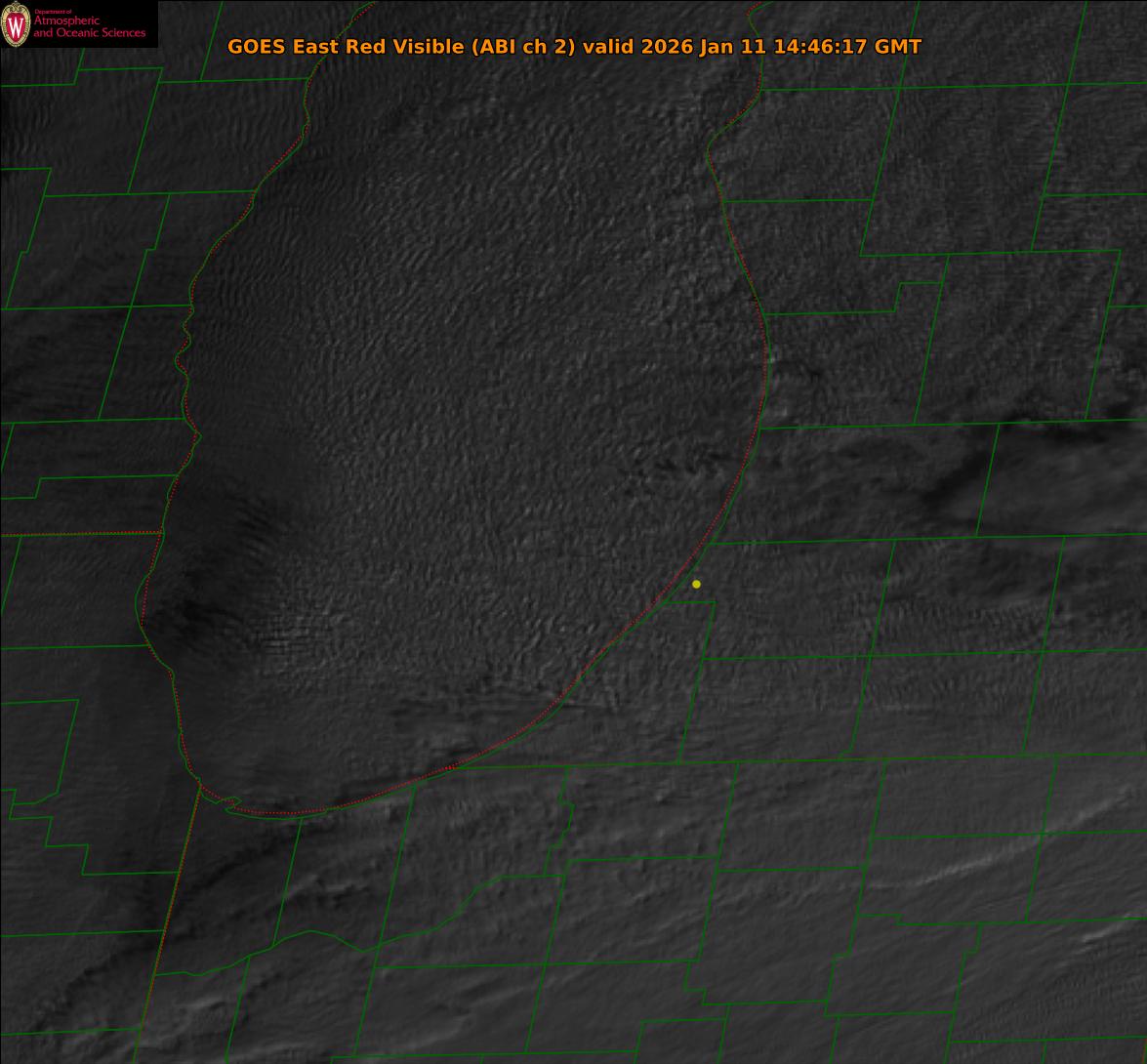Click the red dotted horizontal state border at left
The height and width of the screenshot is (1064, 1147).
coord(78,534)
